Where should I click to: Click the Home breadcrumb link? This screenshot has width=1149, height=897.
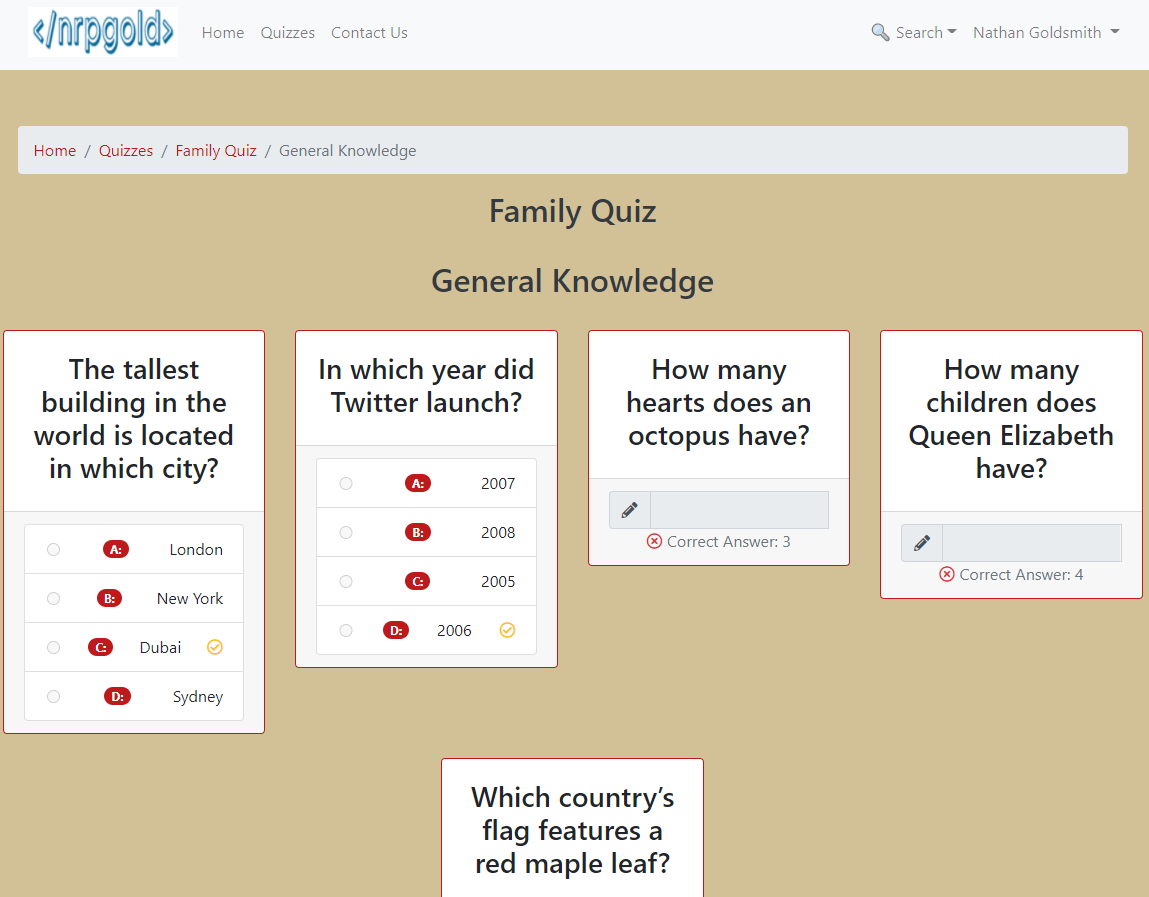pyautogui.click(x=55, y=150)
